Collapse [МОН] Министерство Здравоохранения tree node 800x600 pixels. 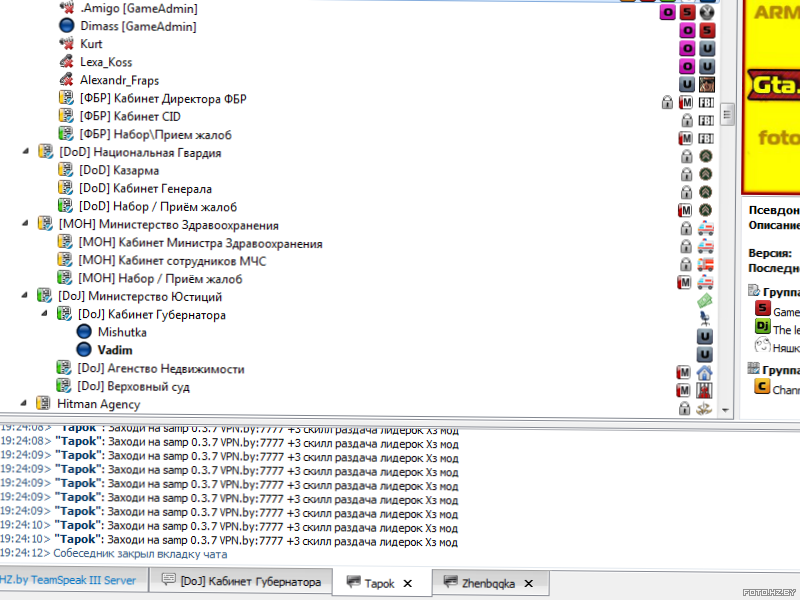coord(25,224)
